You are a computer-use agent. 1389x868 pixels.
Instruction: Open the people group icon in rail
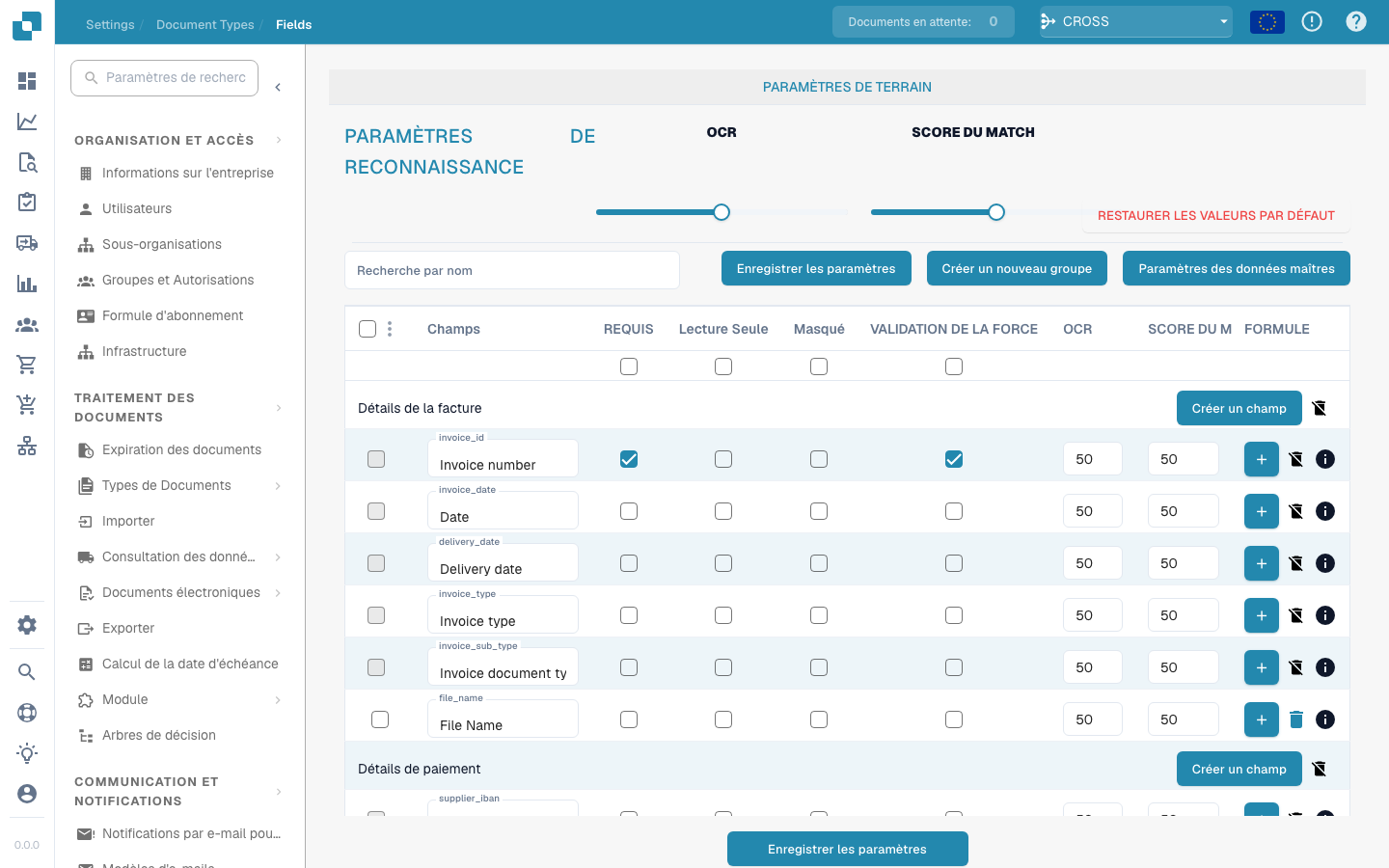tap(27, 325)
